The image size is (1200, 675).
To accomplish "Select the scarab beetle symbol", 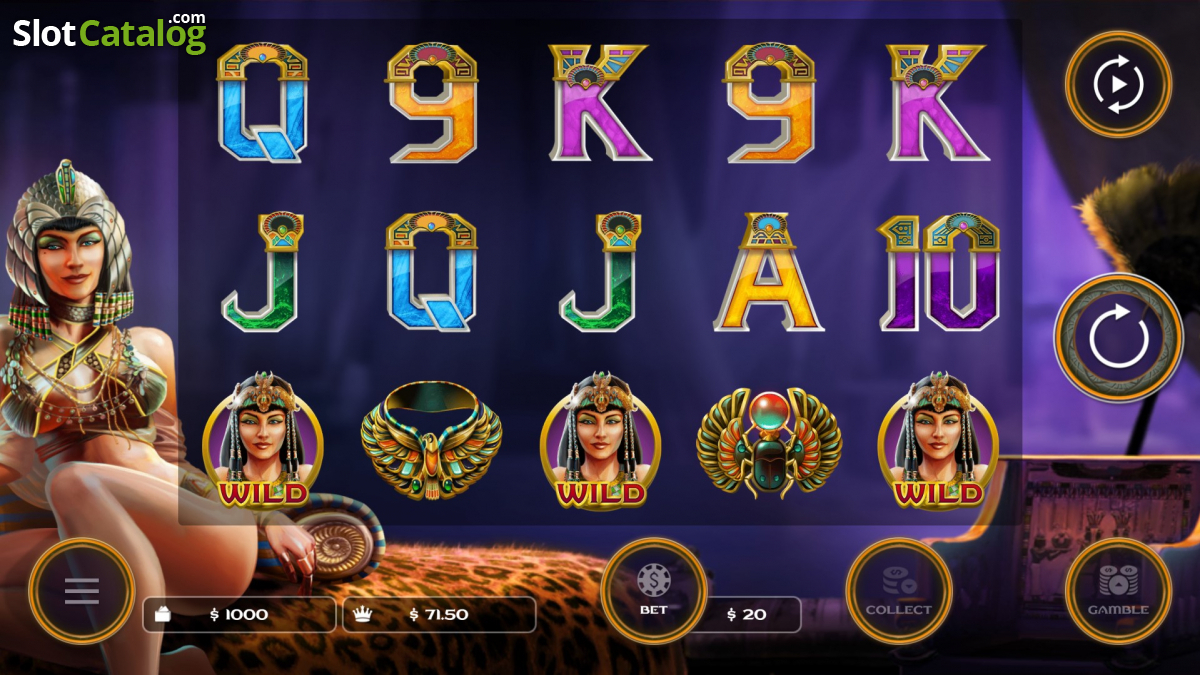I will [x=769, y=442].
